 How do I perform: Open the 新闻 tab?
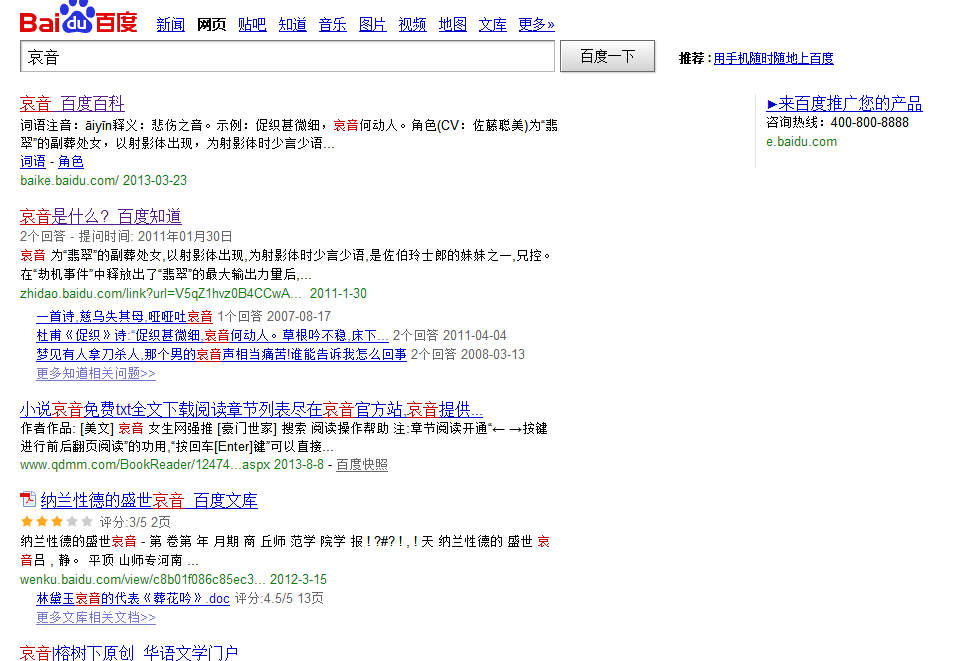(x=170, y=25)
